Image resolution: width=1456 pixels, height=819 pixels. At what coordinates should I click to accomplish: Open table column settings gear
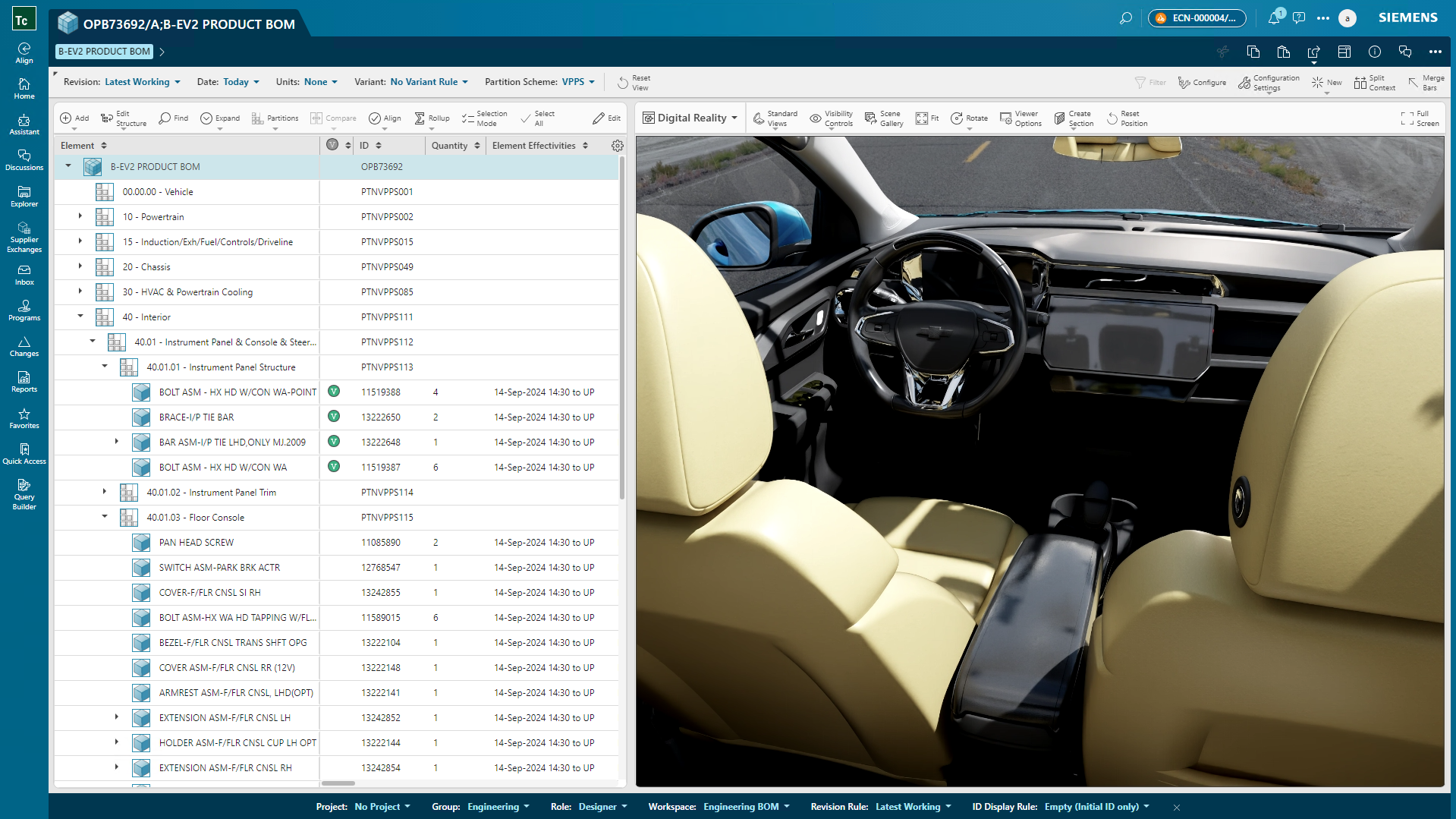point(618,146)
